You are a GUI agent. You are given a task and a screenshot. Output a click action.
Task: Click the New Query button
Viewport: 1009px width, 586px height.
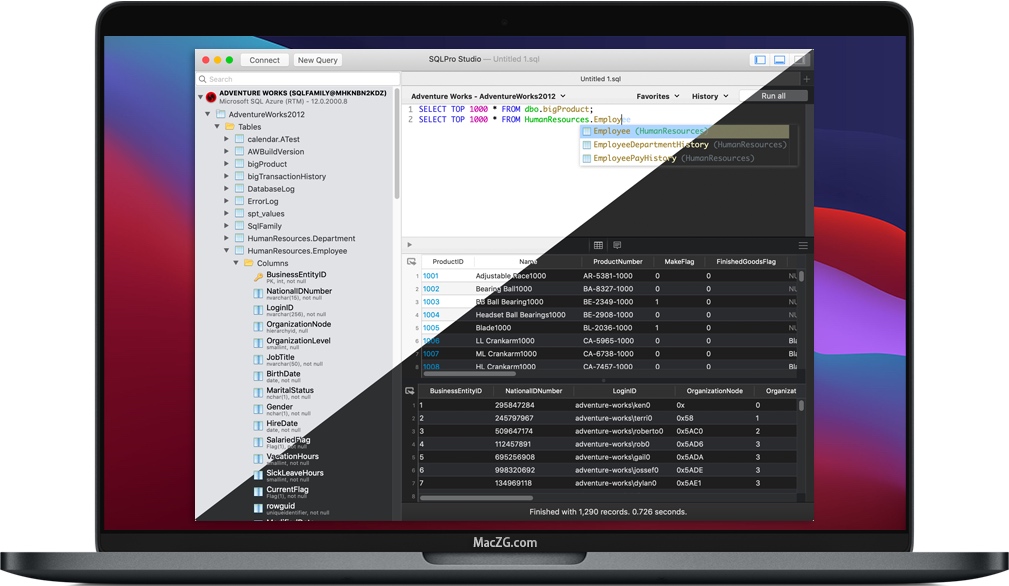317,60
